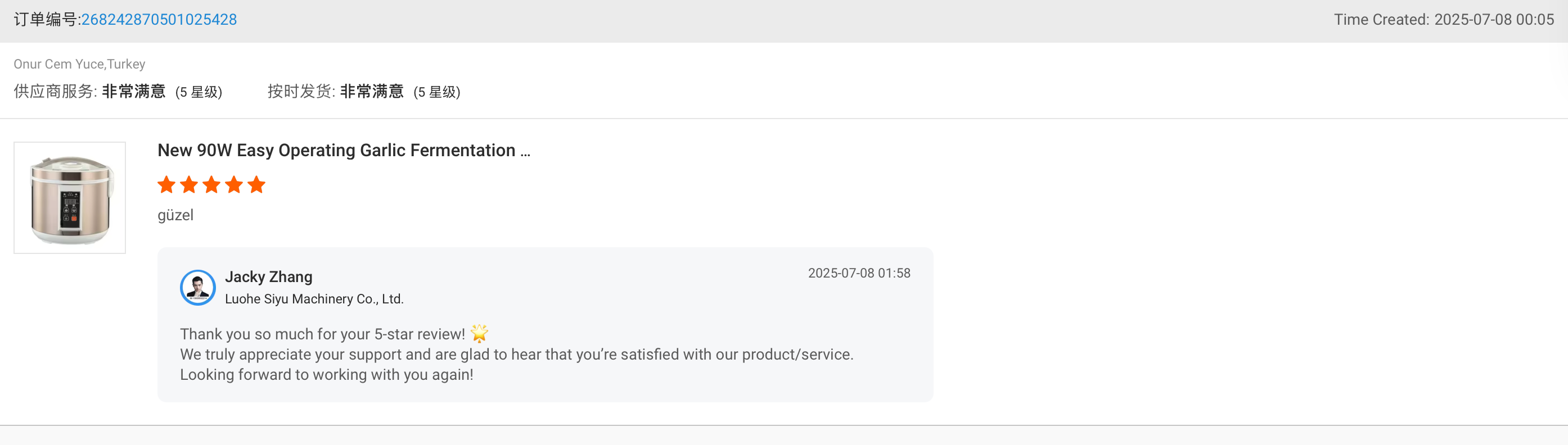This screenshot has height=445, width=1568.
Task: Click 'Looking forward to working with you again' text
Action: 326,374
